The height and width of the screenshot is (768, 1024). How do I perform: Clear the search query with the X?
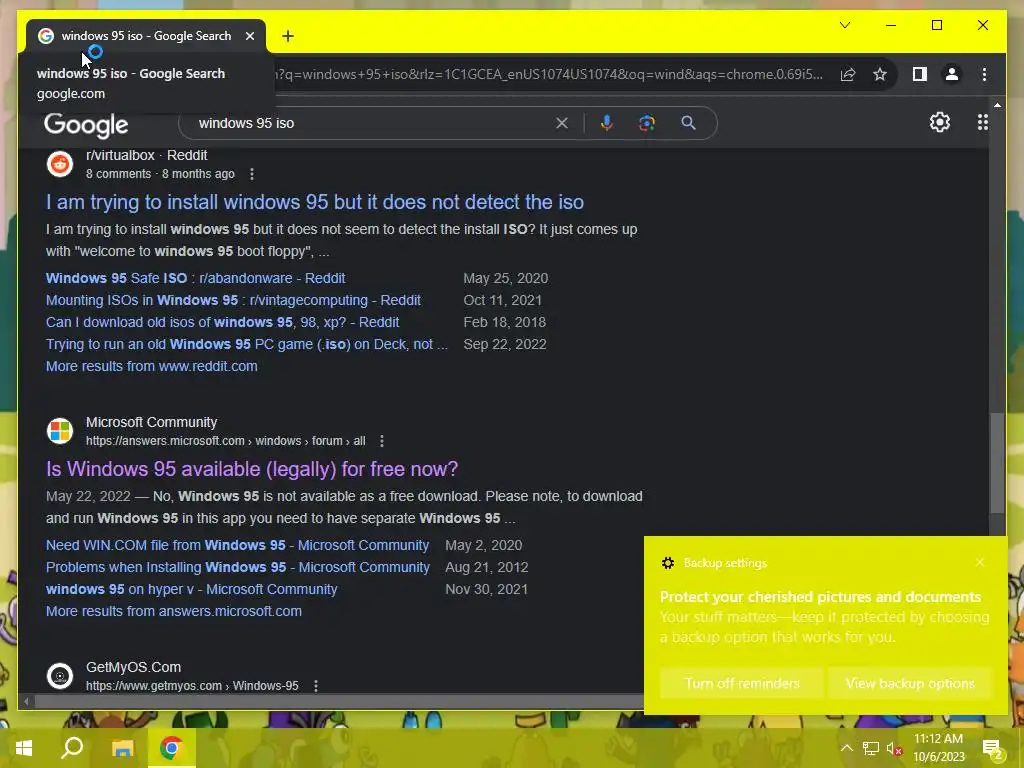pos(562,123)
